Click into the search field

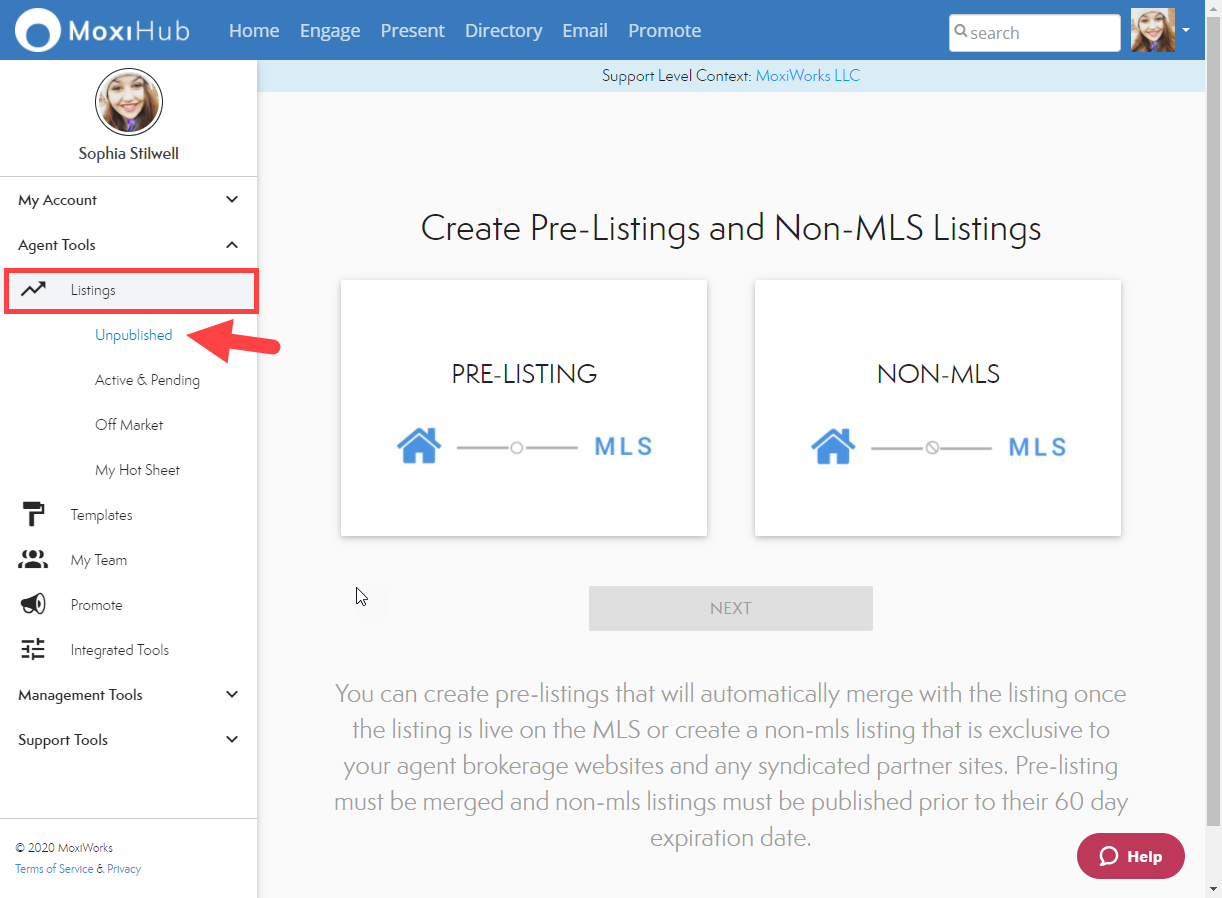(1040, 33)
